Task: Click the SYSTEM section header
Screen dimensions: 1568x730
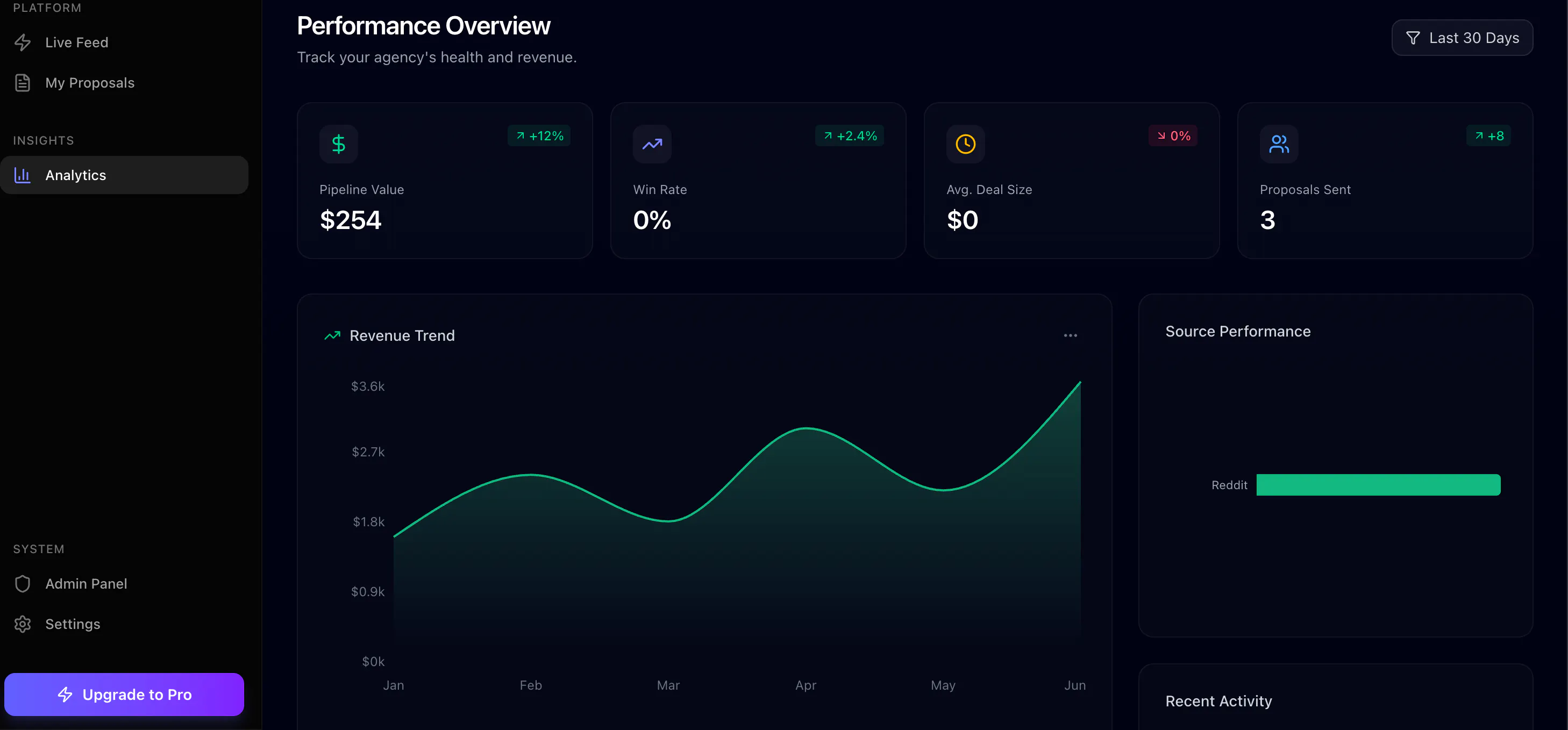Action: pos(38,549)
